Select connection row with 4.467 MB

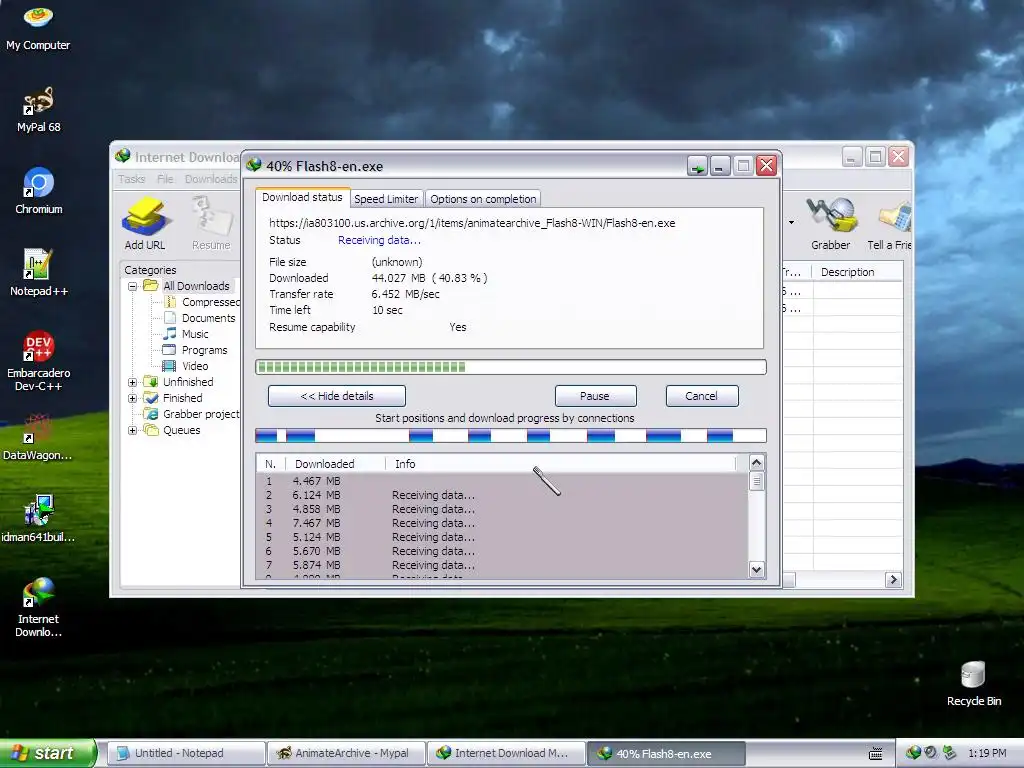pos(502,481)
